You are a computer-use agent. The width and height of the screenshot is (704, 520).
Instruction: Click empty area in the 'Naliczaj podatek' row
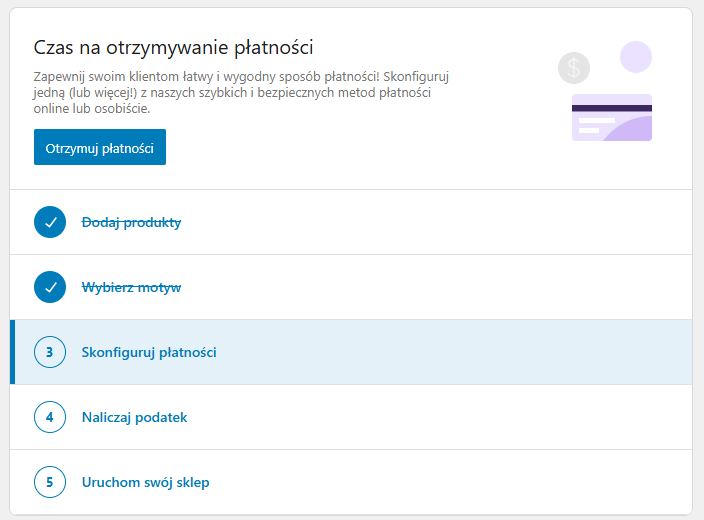[450, 417]
